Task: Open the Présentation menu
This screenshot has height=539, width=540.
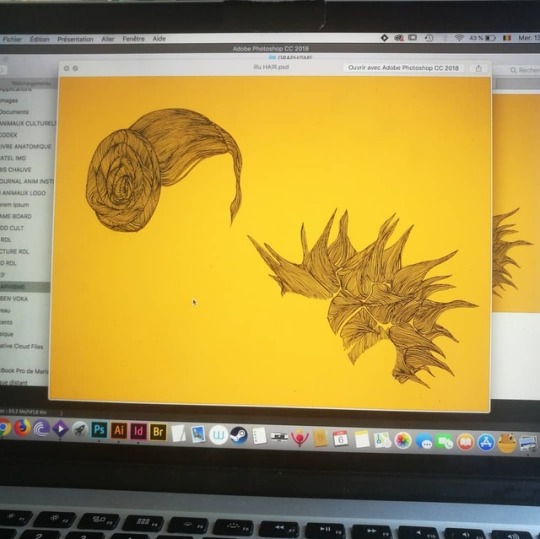Action: click(75, 39)
